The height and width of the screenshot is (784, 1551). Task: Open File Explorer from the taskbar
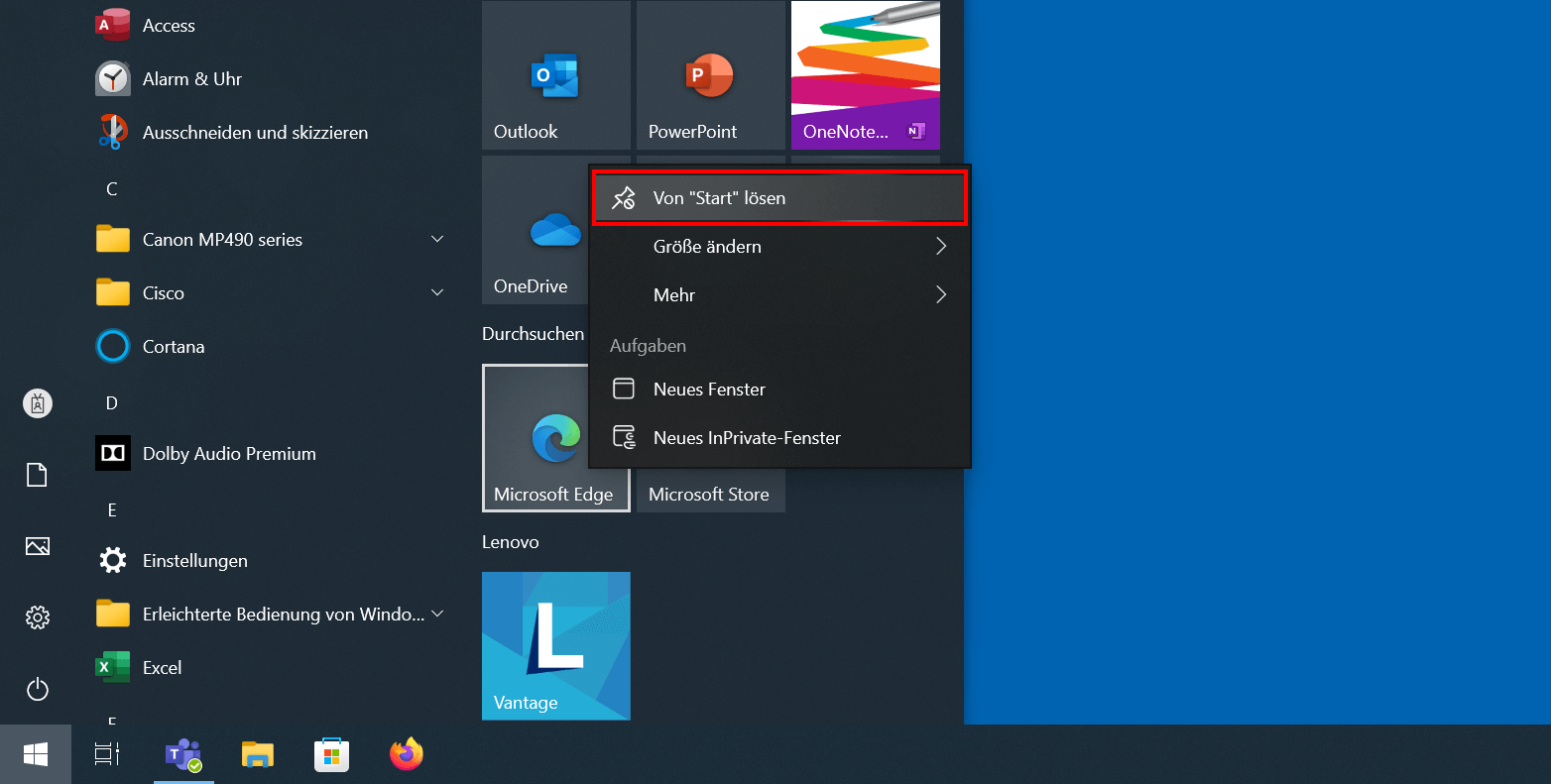coord(258,754)
